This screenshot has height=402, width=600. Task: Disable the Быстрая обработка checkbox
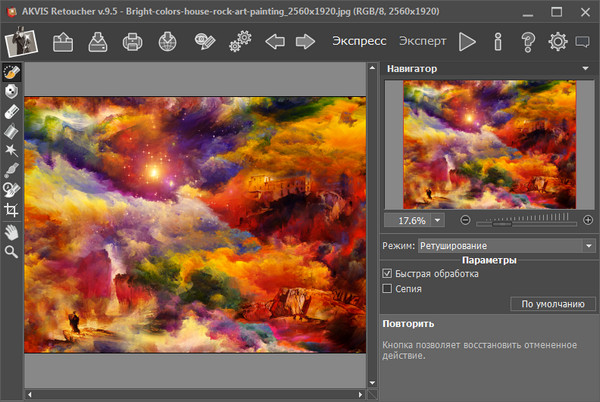pos(388,273)
